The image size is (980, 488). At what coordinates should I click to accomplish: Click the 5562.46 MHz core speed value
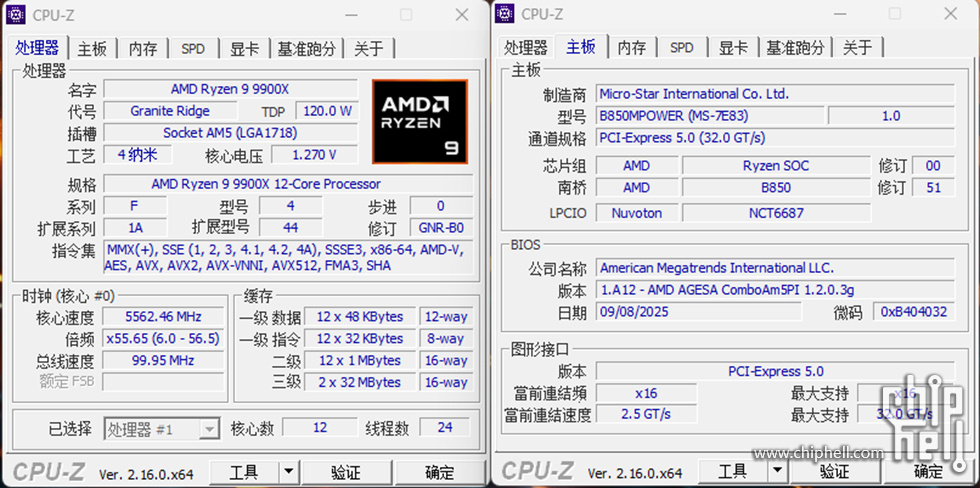click(x=162, y=317)
